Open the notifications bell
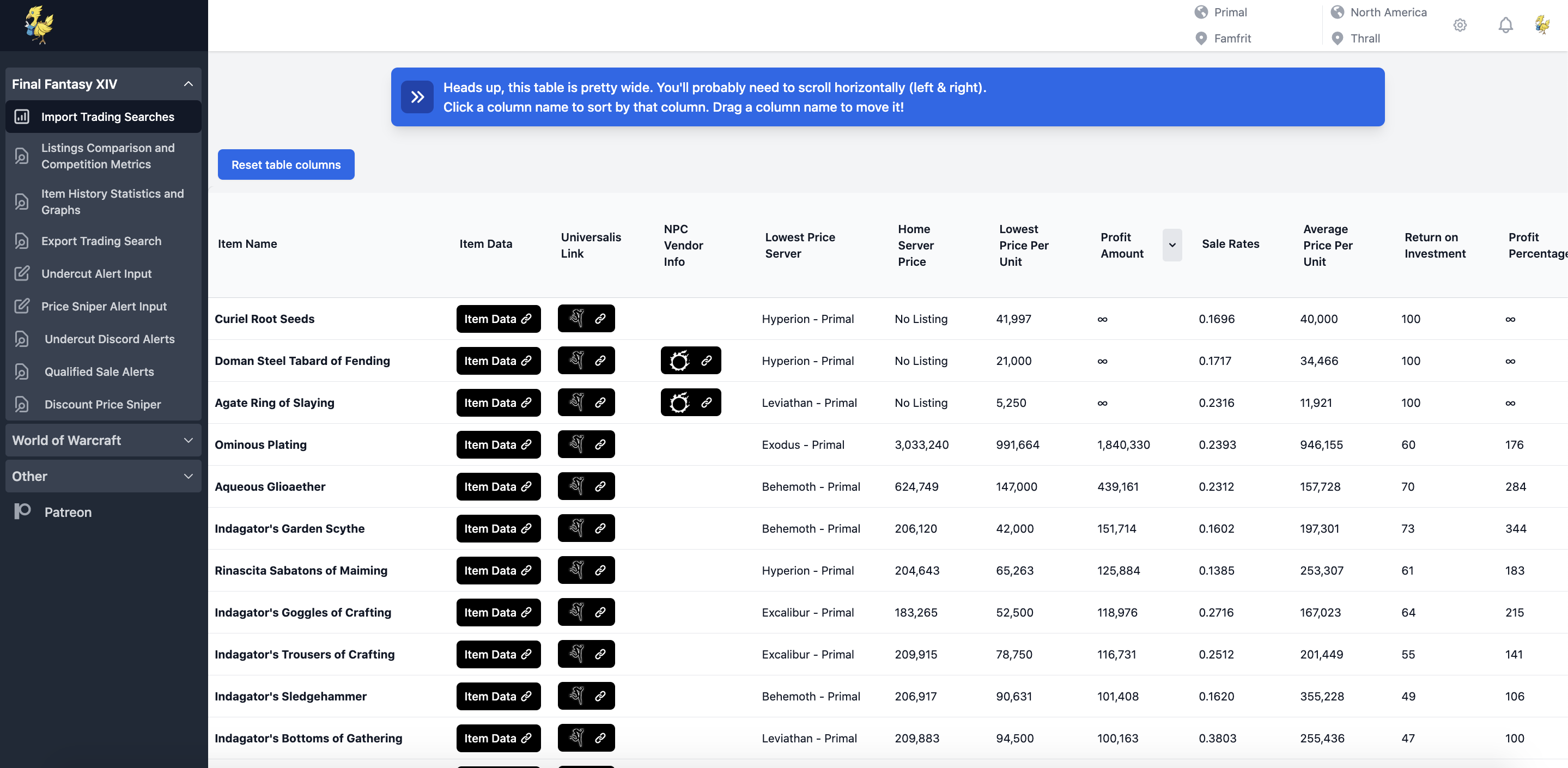 click(x=1505, y=25)
